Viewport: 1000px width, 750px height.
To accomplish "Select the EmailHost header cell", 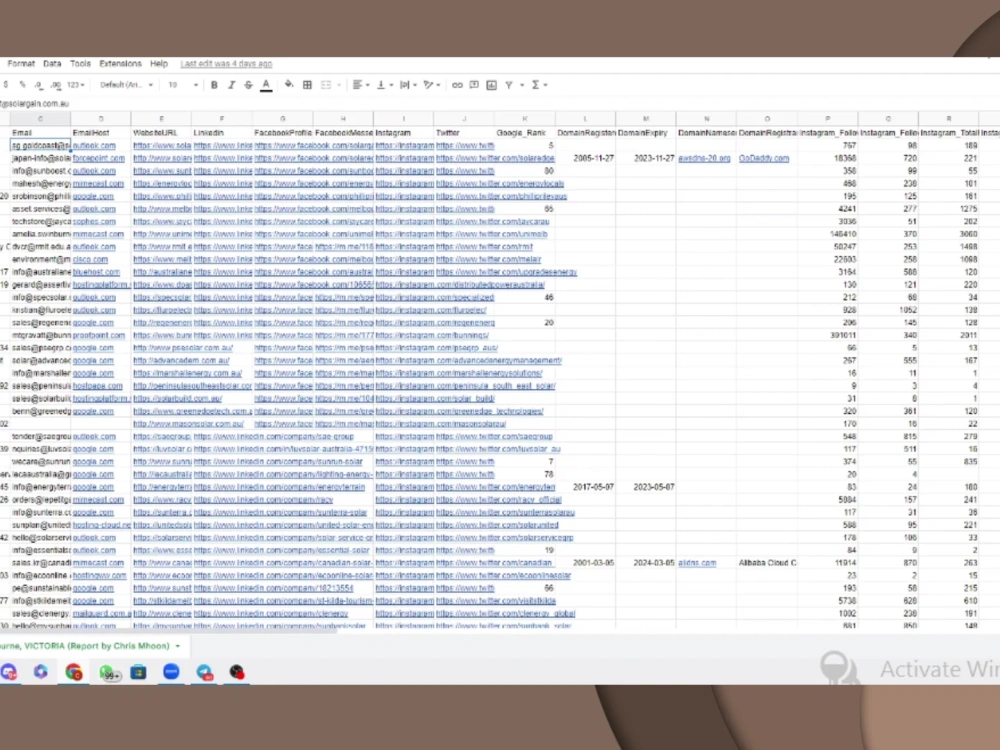I will pos(101,133).
